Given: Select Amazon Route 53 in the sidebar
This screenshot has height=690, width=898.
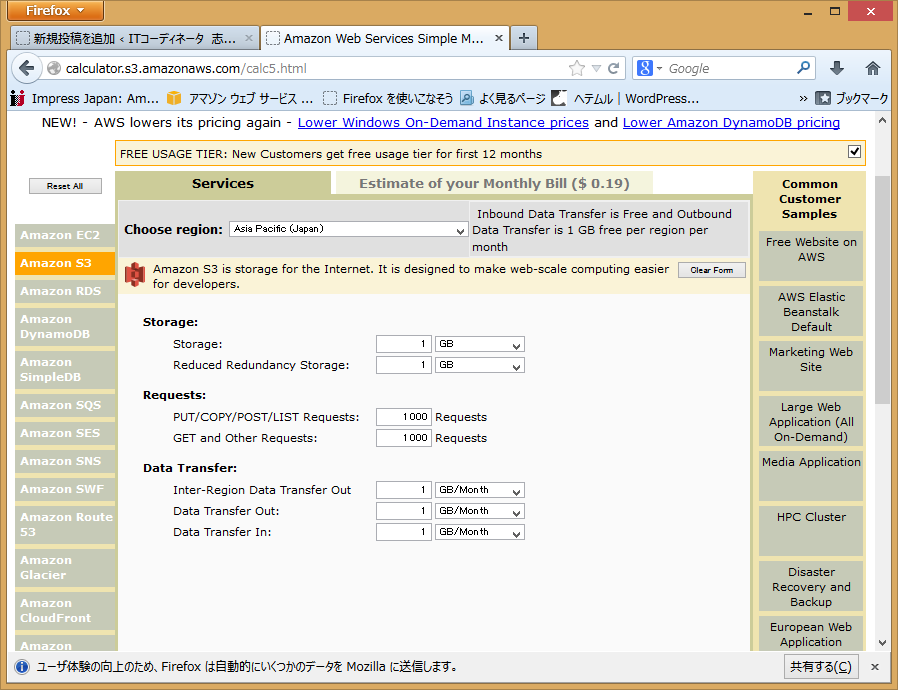Looking at the screenshot, I should coord(65,525).
